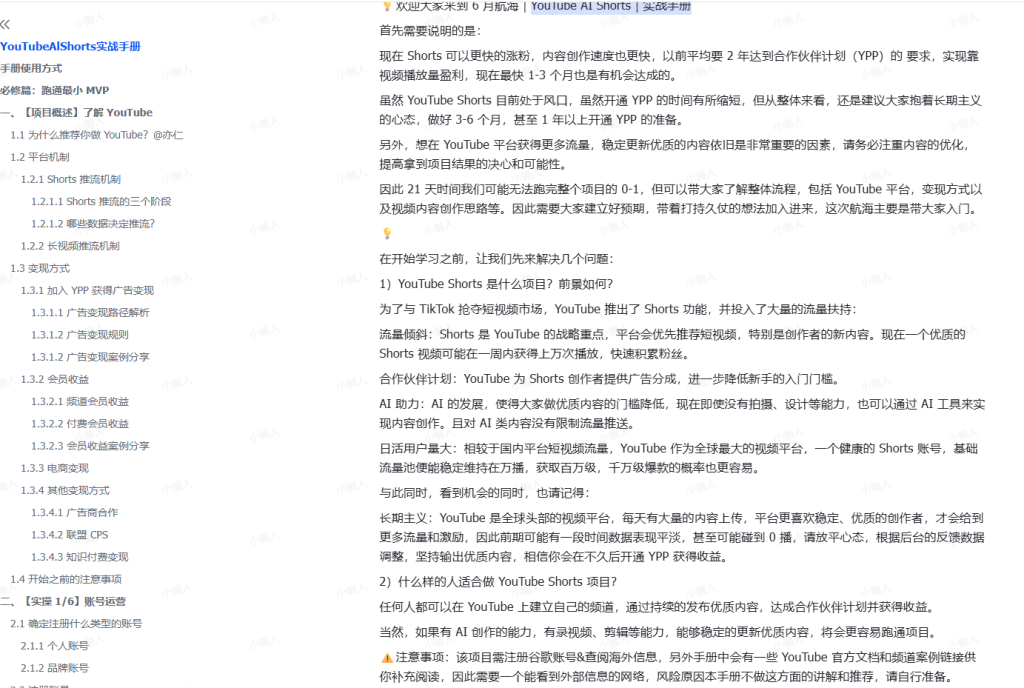This screenshot has height=688, width=1024.
Task: Click paragraph starting 长期主义：YouTube 是全球头部
Action: tap(682, 537)
